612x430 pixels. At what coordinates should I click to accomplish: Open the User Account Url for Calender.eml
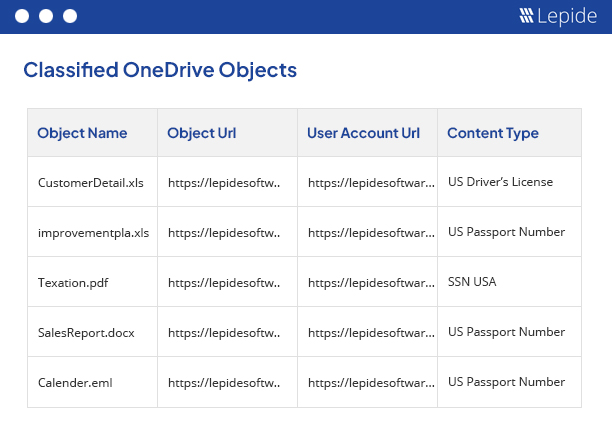pyautogui.click(x=371, y=382)
